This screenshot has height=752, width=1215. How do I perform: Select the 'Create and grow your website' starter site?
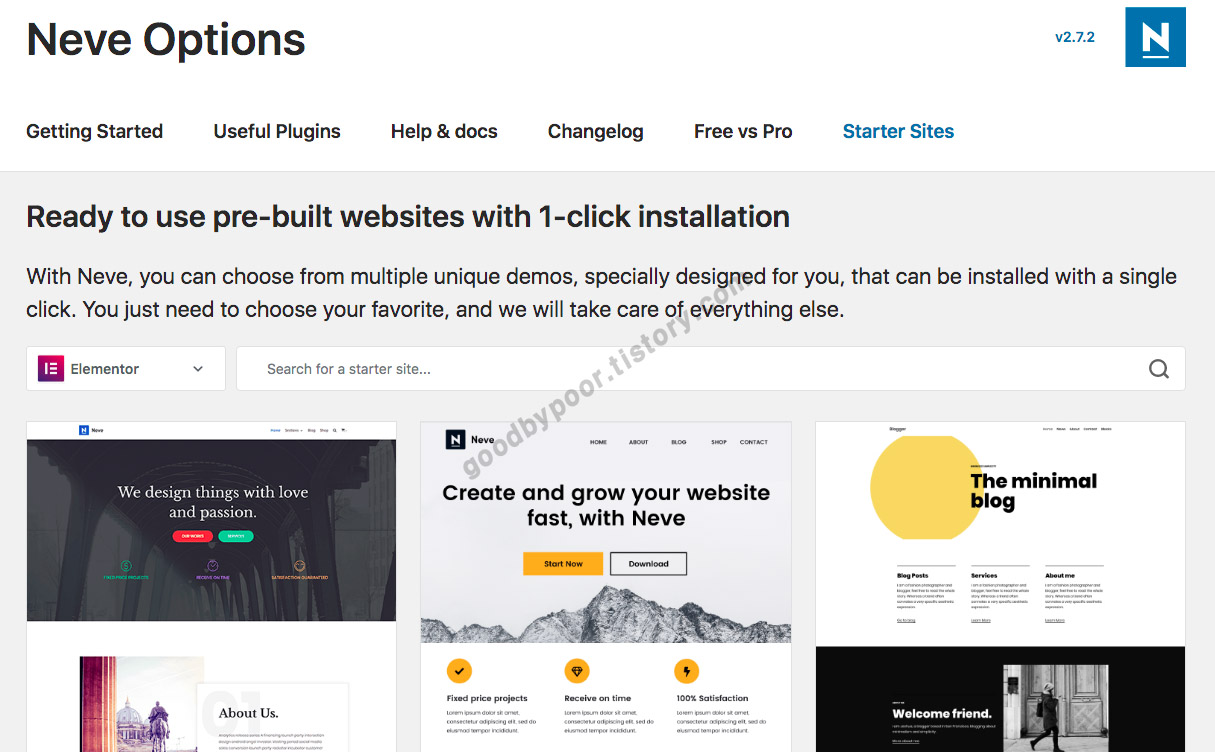pos(605,586)
